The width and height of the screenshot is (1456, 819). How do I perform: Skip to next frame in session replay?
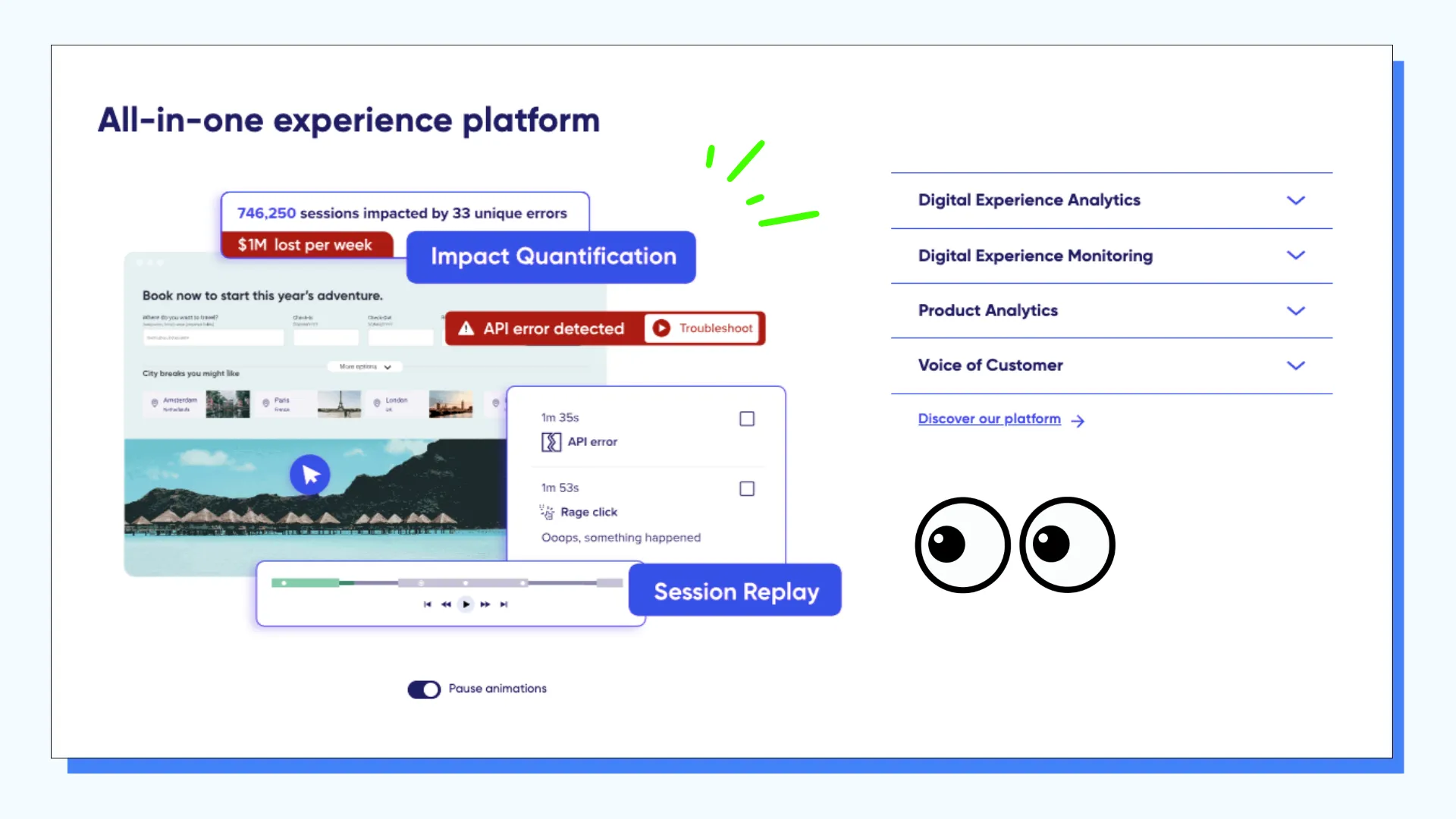(x=504, y=604)
